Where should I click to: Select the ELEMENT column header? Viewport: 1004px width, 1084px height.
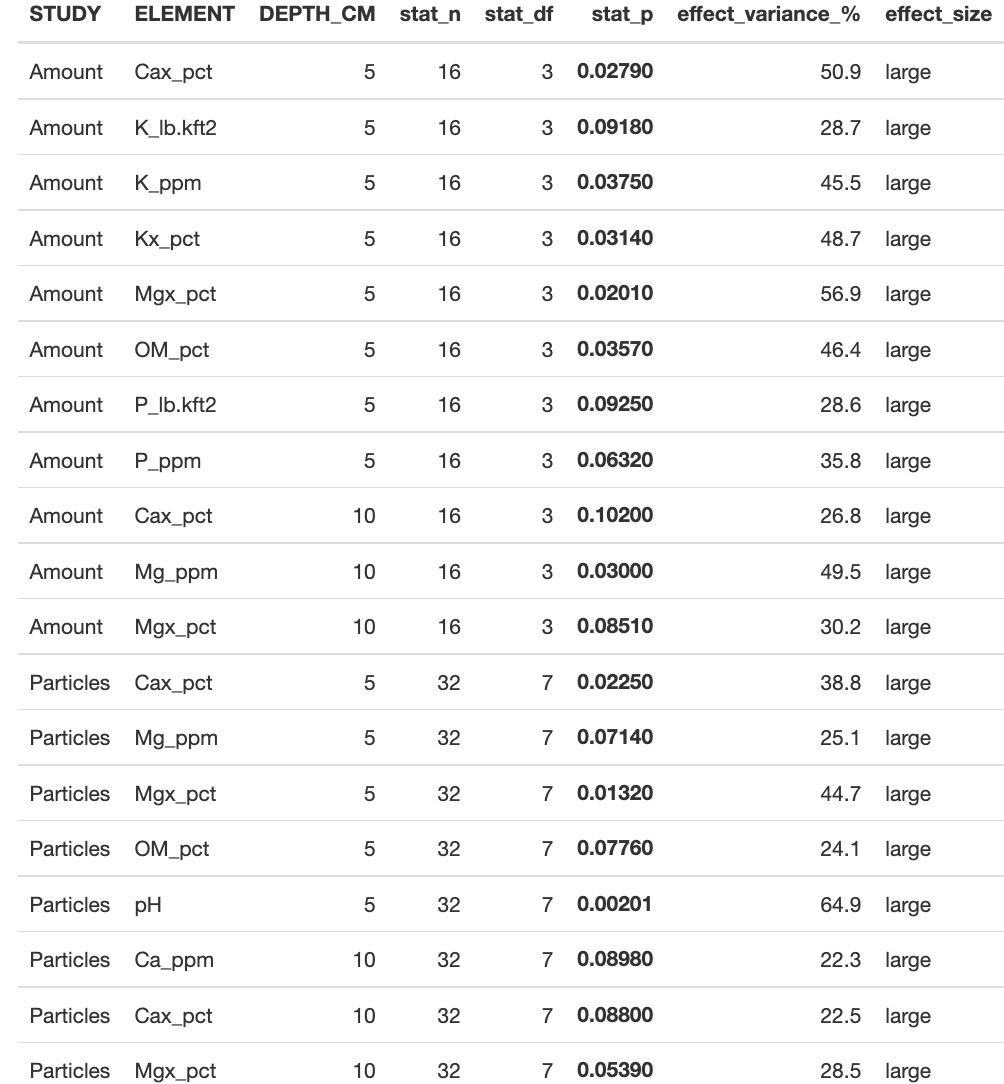pos(185,14)
